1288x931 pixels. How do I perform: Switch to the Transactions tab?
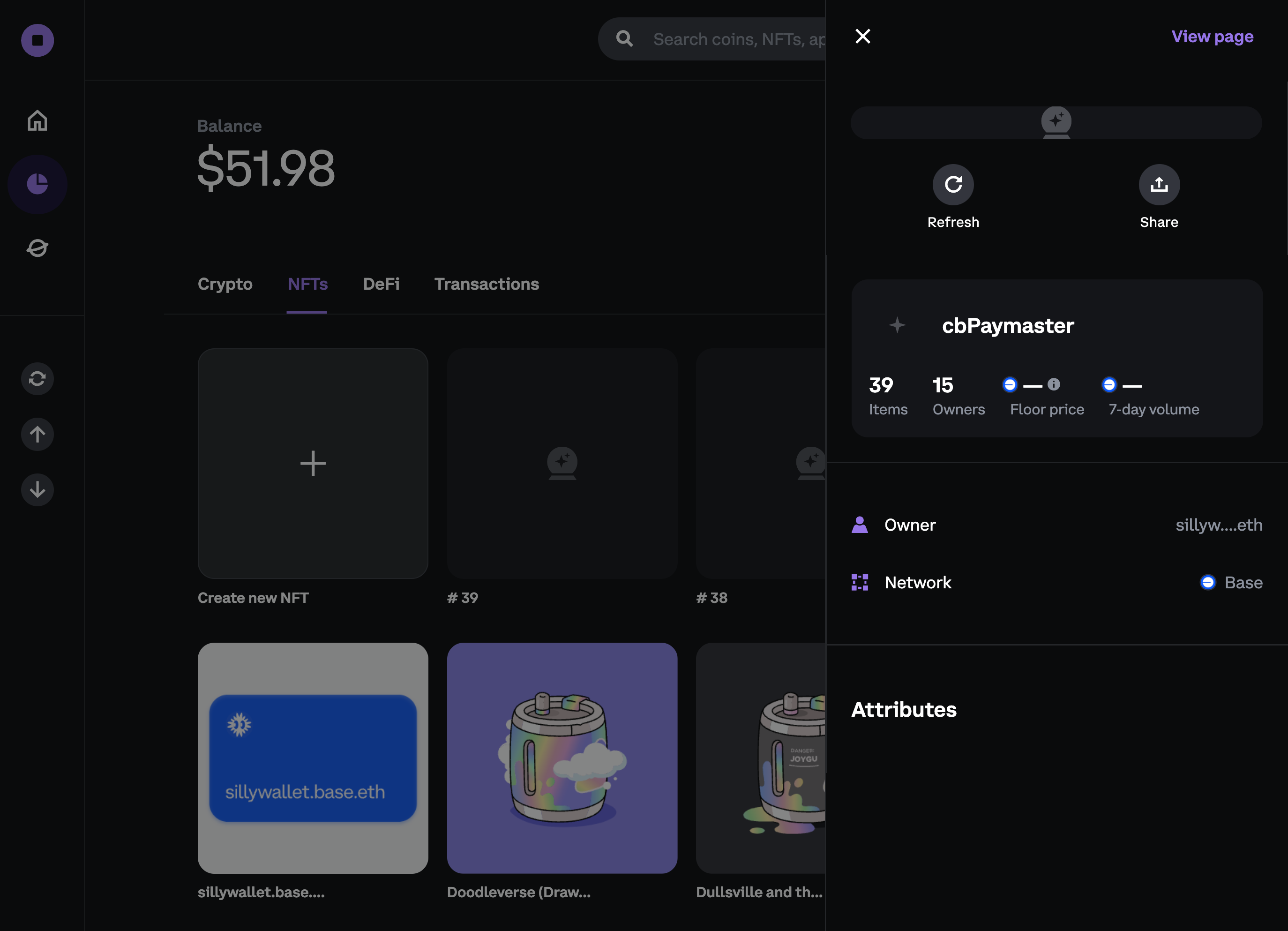[x=487, y=283]
